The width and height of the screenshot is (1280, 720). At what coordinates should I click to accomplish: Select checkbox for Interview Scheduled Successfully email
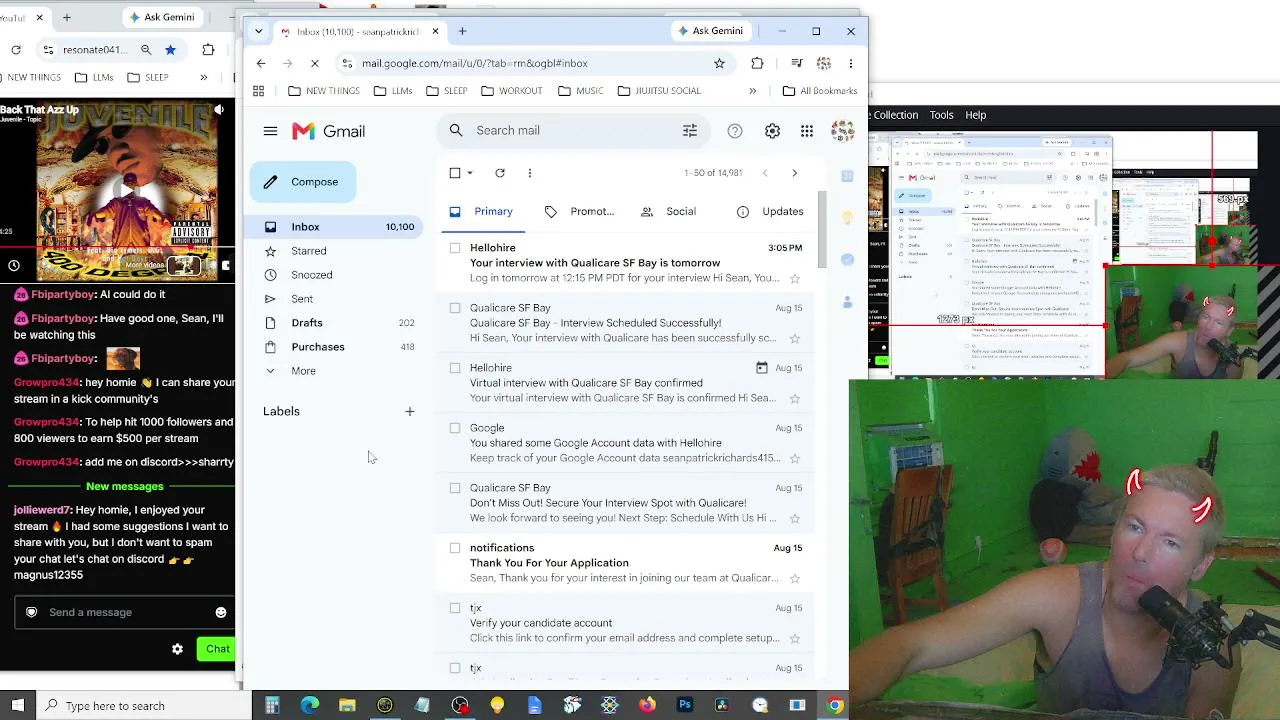[x=455, y=308]
